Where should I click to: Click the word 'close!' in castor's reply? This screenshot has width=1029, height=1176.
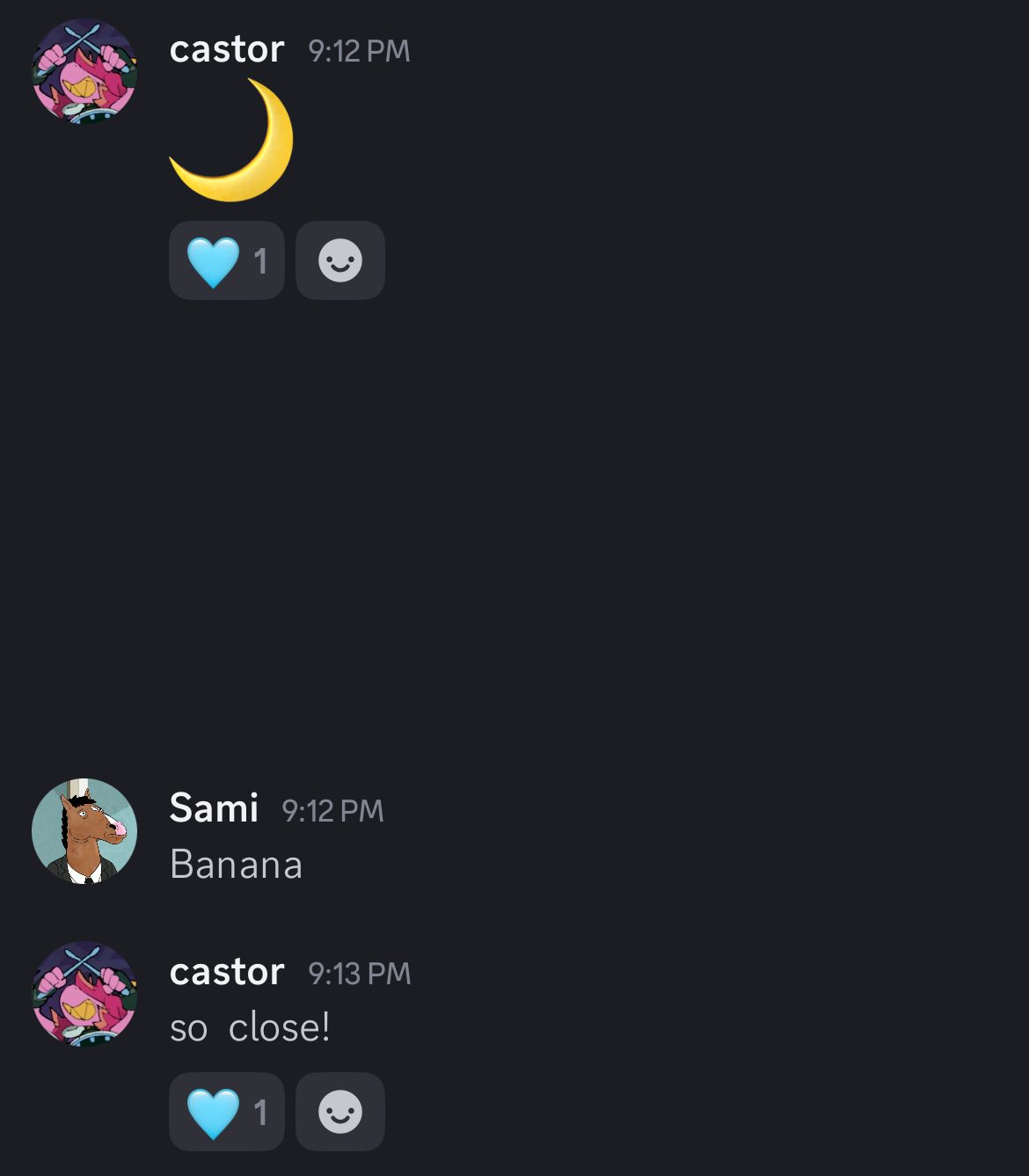pos(279,1027)
